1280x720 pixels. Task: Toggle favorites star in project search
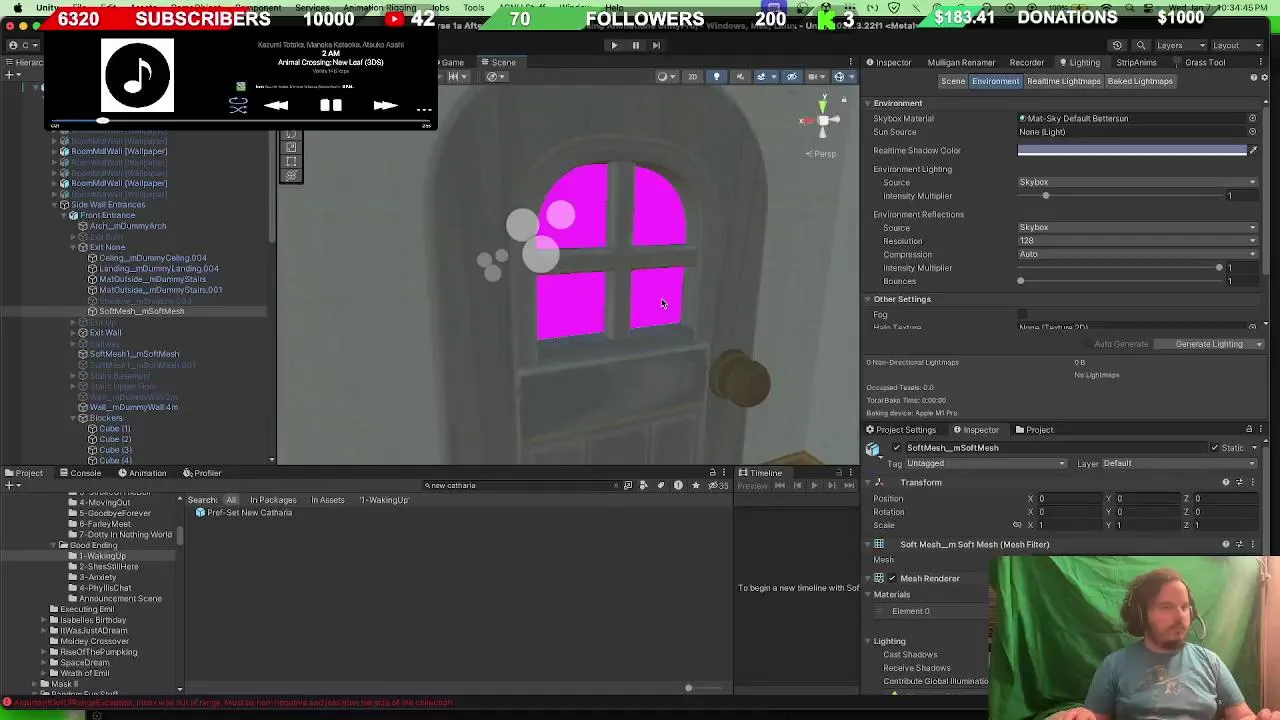point(696,486)
